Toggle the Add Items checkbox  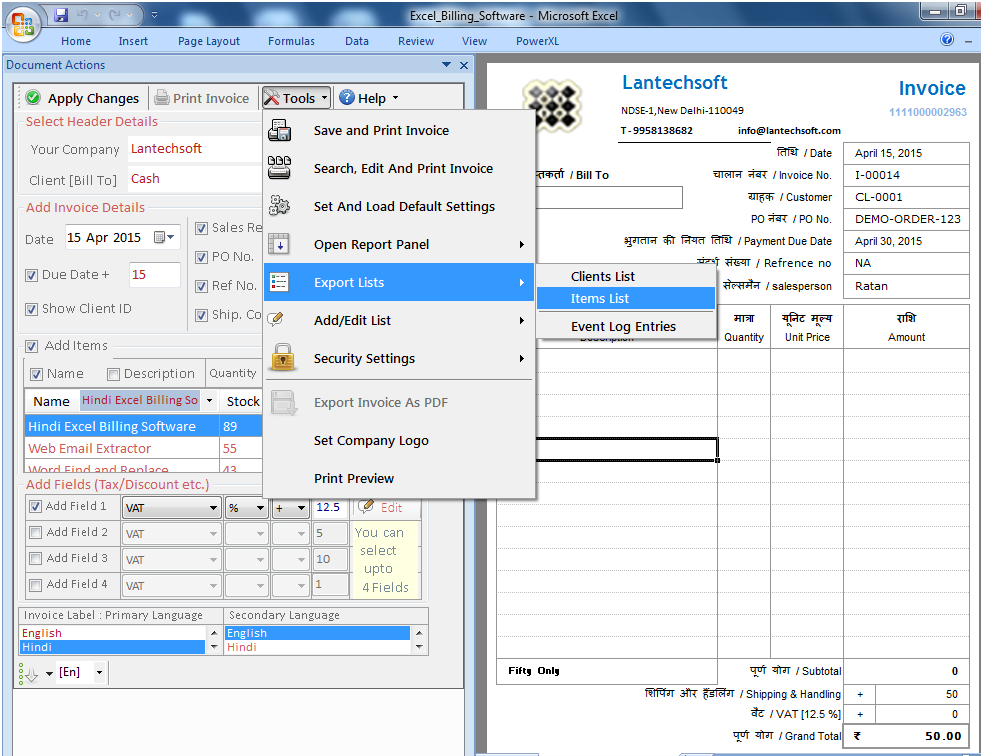click(x=32, y=346)
